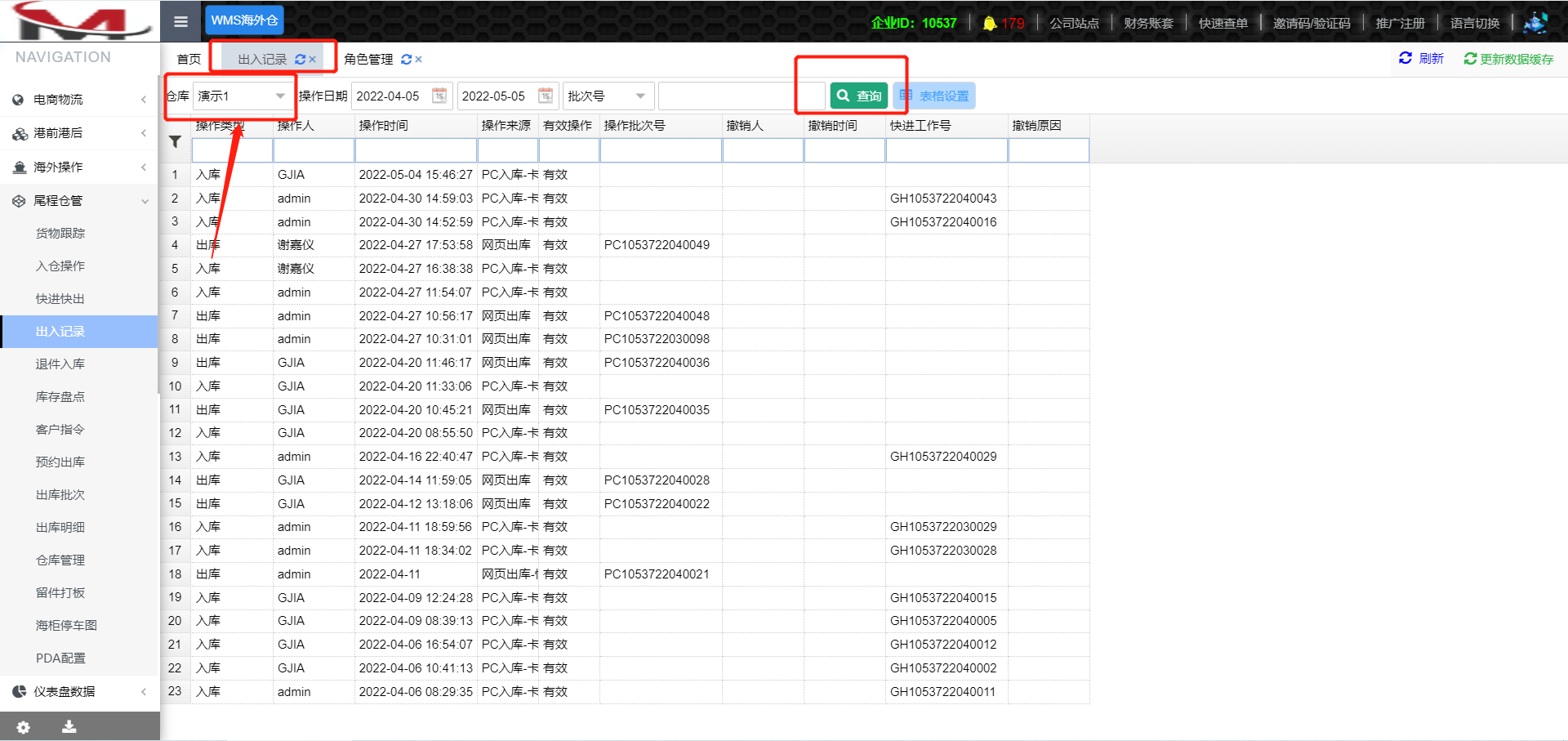The height and width of the screenshot is (741, 1568).
Task: Click the table filter funnel icon
Action: coord(175,142)
